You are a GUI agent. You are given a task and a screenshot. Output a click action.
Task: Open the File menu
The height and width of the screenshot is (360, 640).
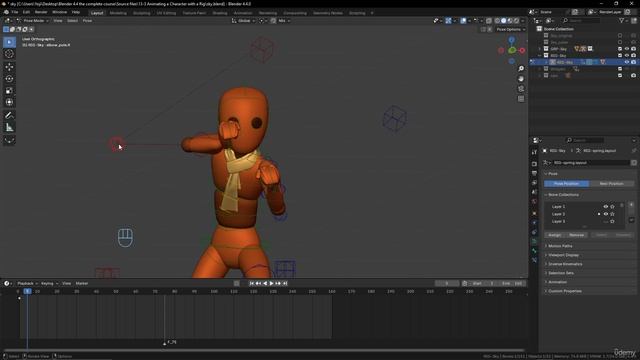(x=15, y=12)
